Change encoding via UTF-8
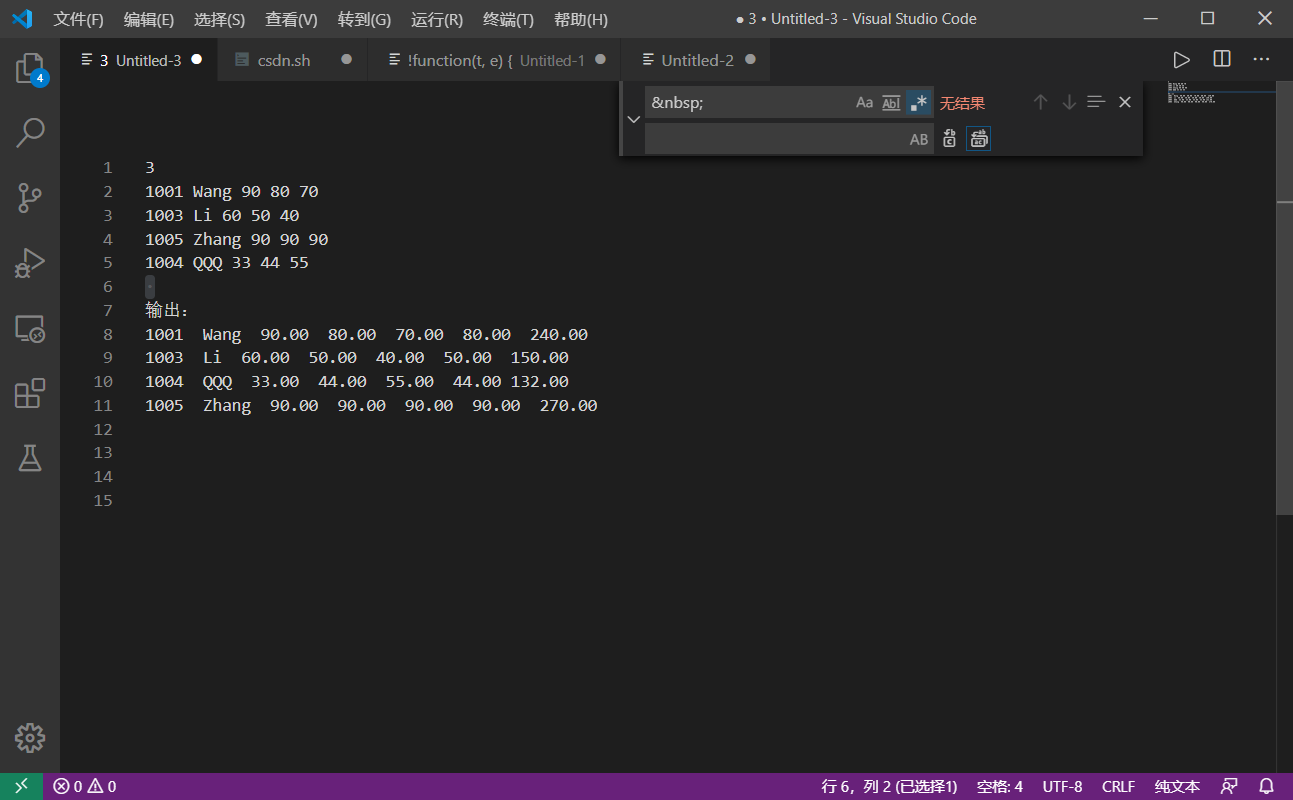Image resolution: width=1293 pixels, height=800 pixels. [x=1062, y=786]
